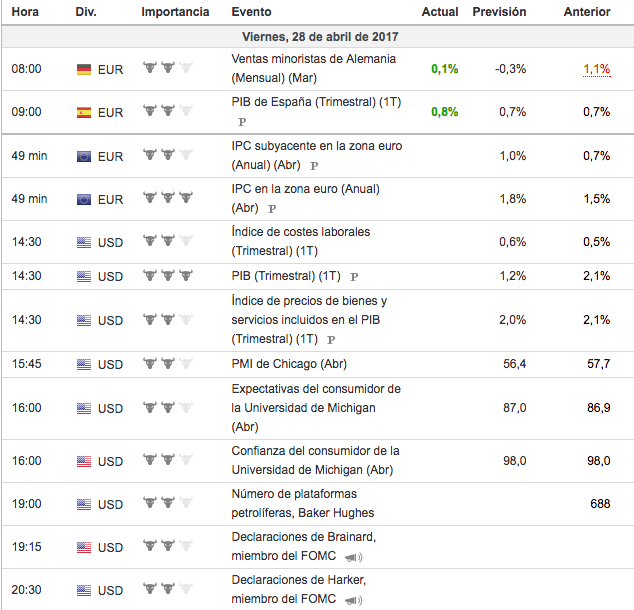Click speaker icon beside Harker's FOMC remarks
Screen dimensions: 634x610
click(354, 600)
